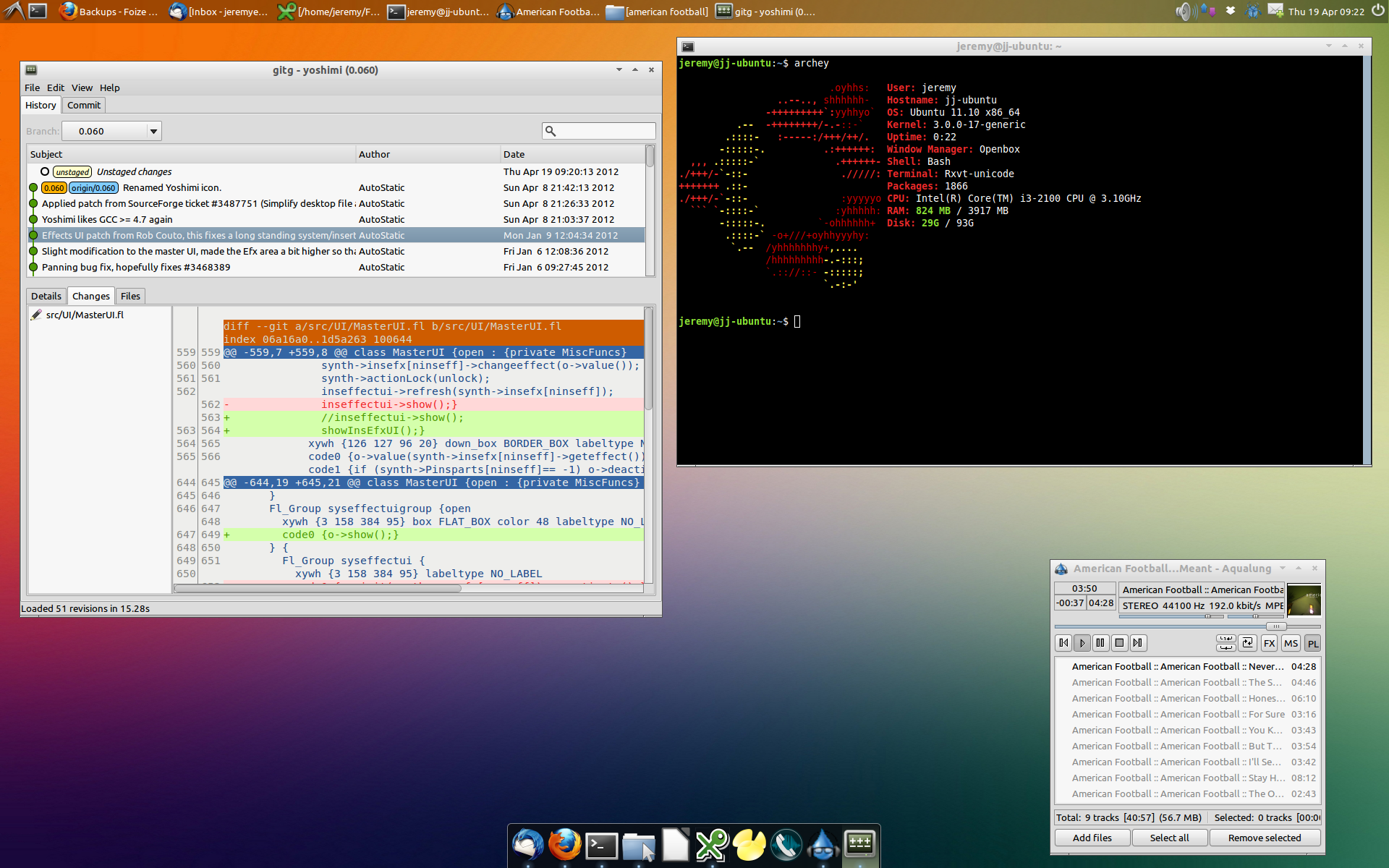Switch to the Commit tab
The image size is (1389, 868).
click(x=84, y=106)
